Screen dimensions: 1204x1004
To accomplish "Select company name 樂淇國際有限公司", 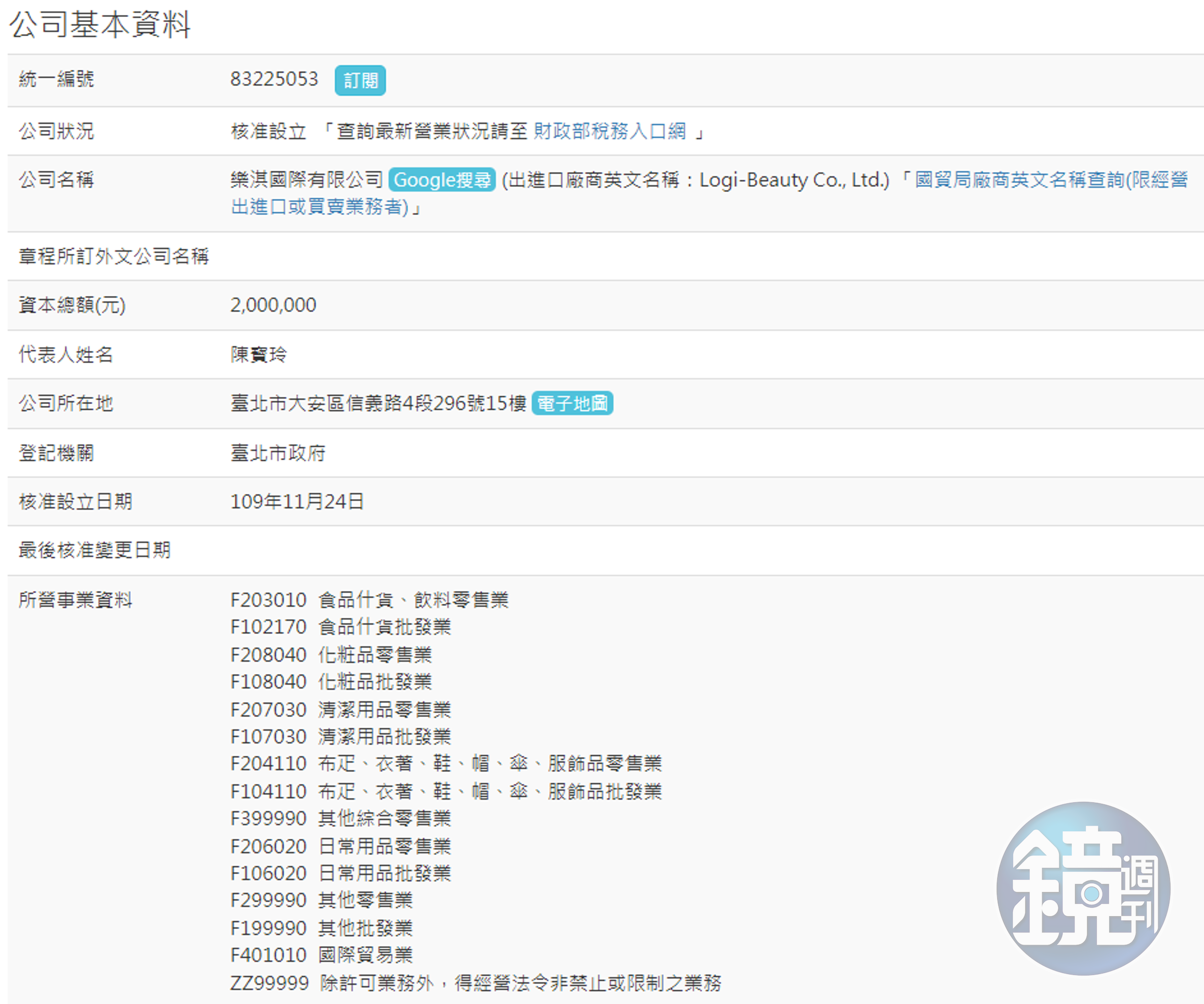I will [x=307, y=180].
